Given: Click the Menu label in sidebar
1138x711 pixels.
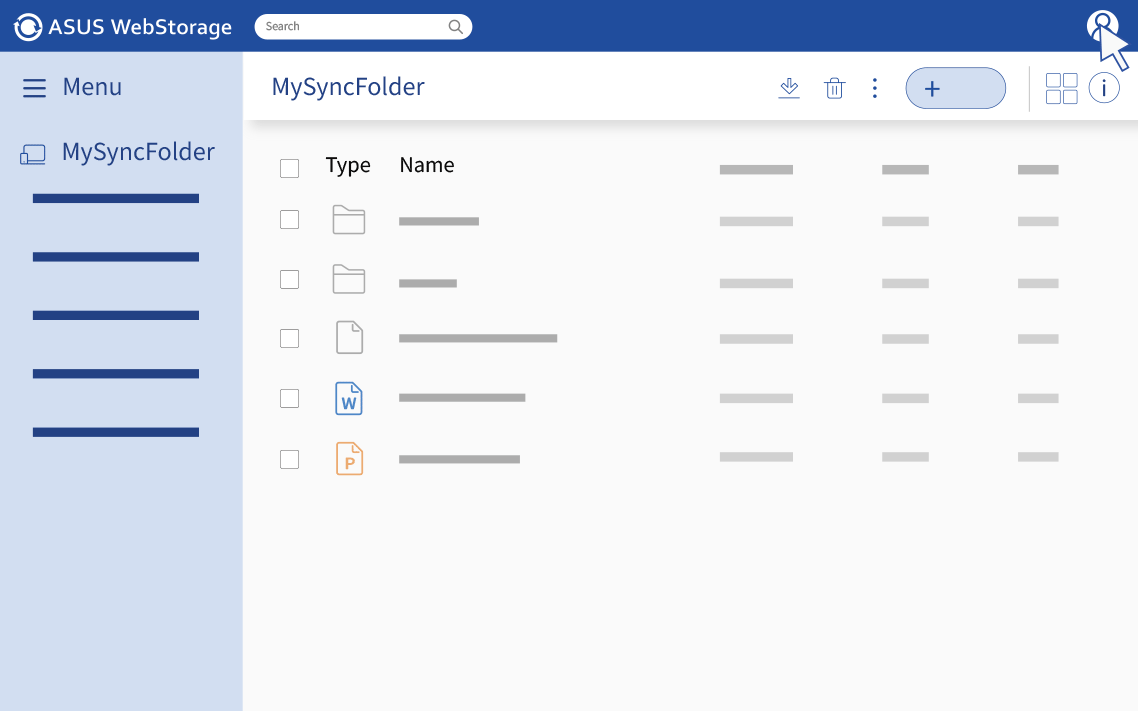Looking at the screenshot, I should coord(92,87).
